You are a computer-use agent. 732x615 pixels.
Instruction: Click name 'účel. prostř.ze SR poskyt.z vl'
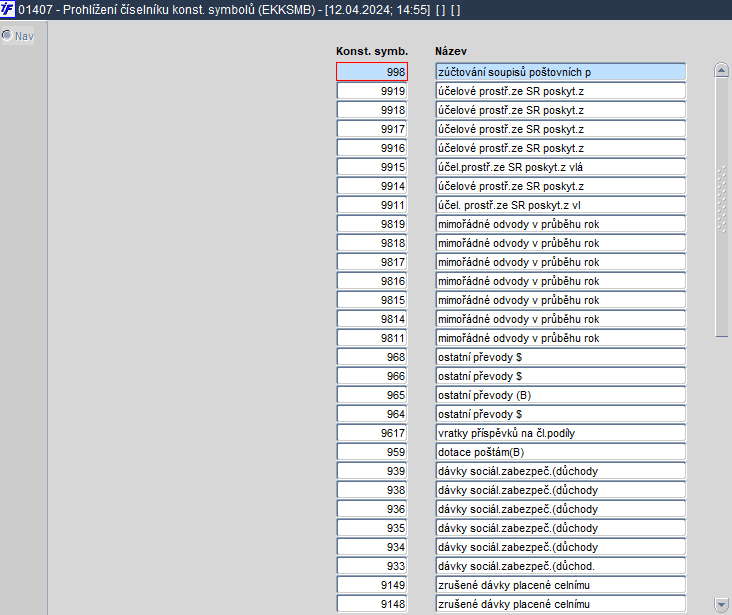[x=560, y=205]
